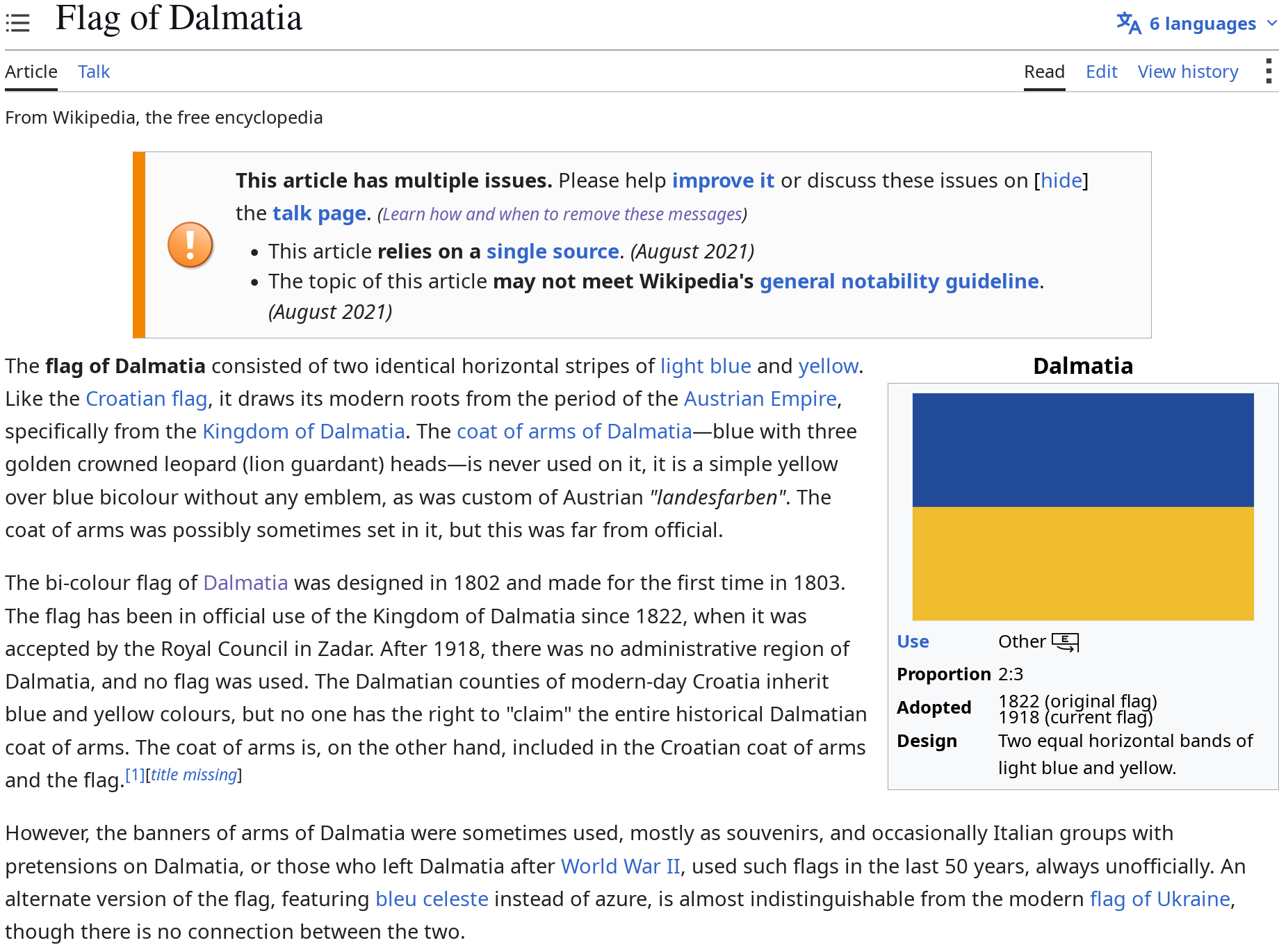Click the italic 'landesfarben' word

coord(717,498)
